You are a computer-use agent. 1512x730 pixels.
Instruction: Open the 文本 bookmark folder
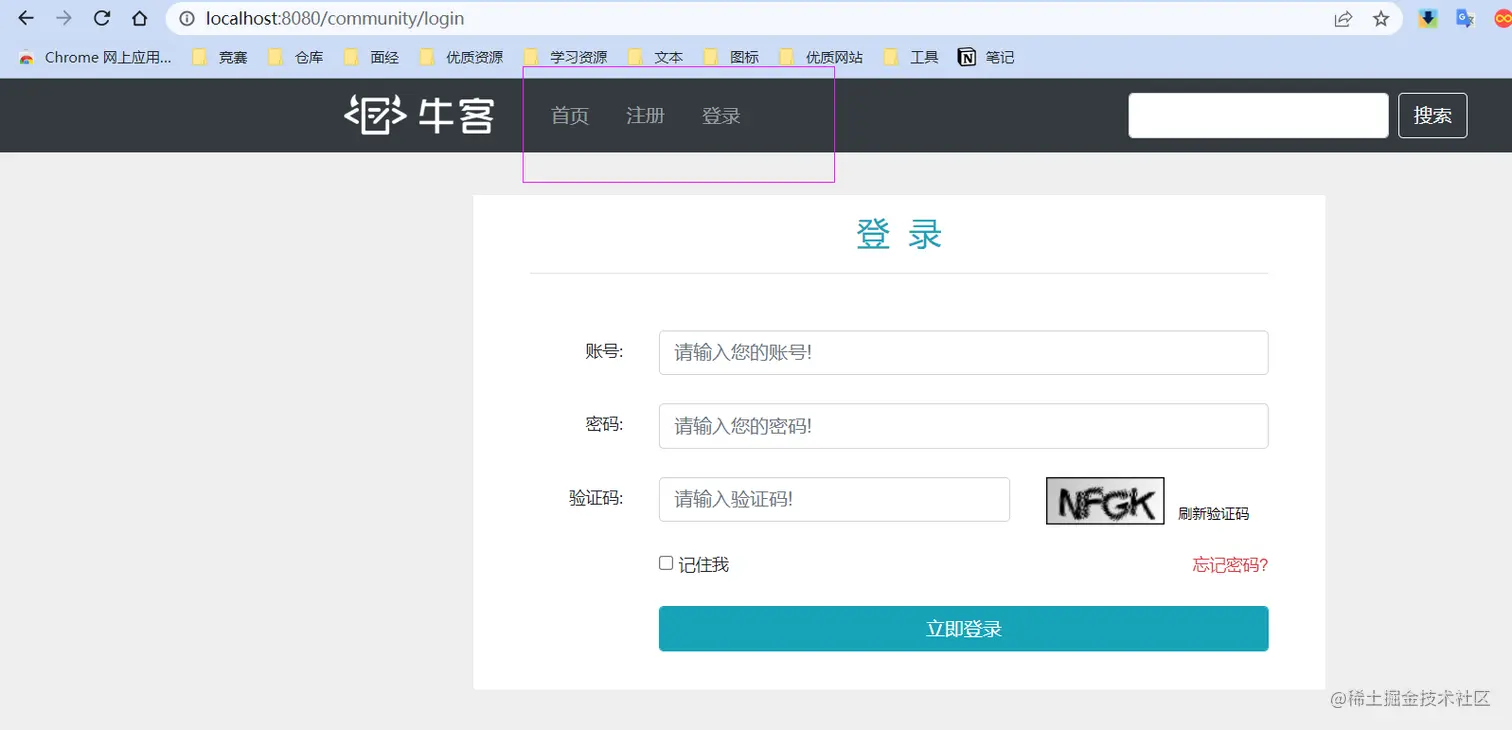click(x=656, y=57)
